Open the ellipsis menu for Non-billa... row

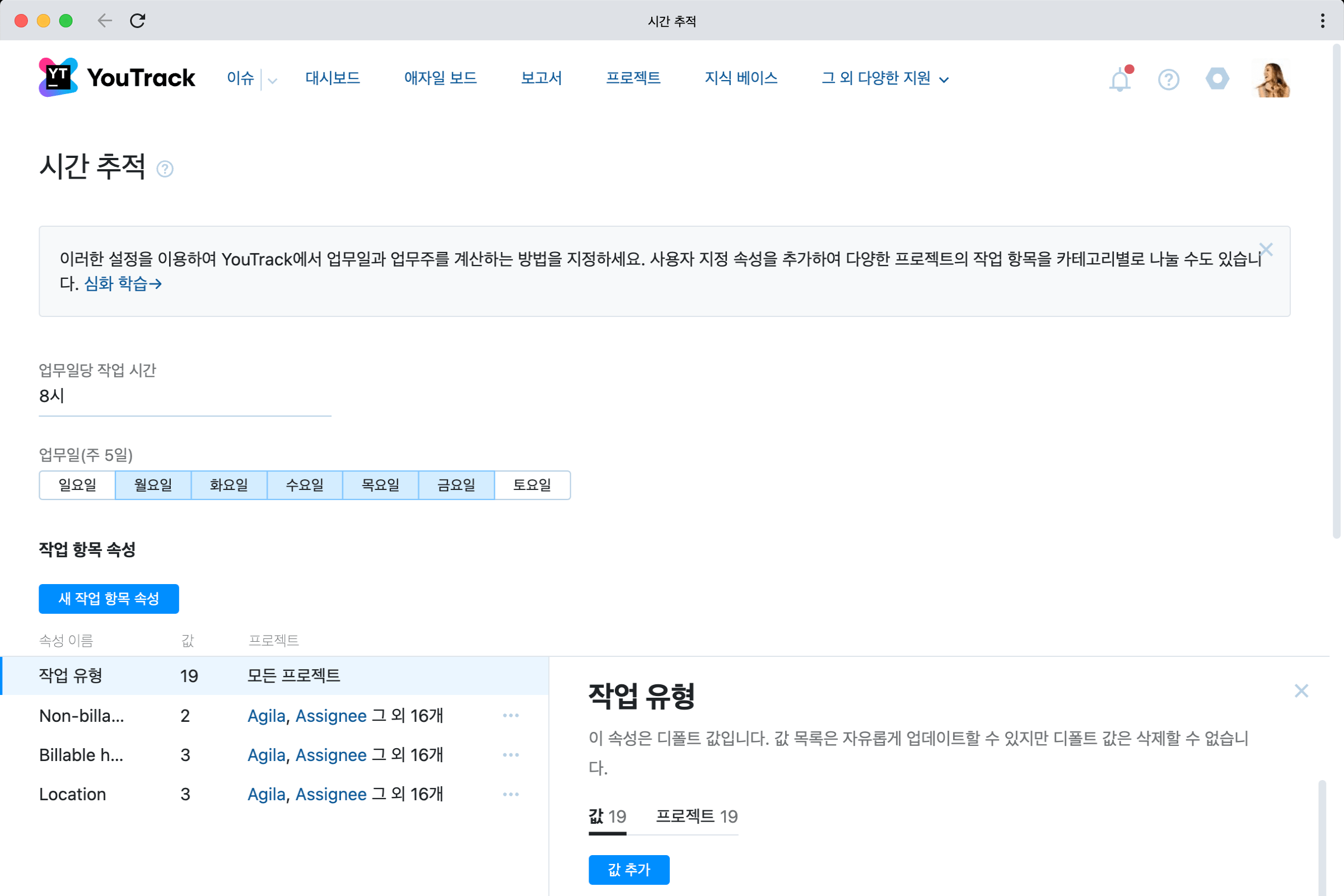point(510,716)
